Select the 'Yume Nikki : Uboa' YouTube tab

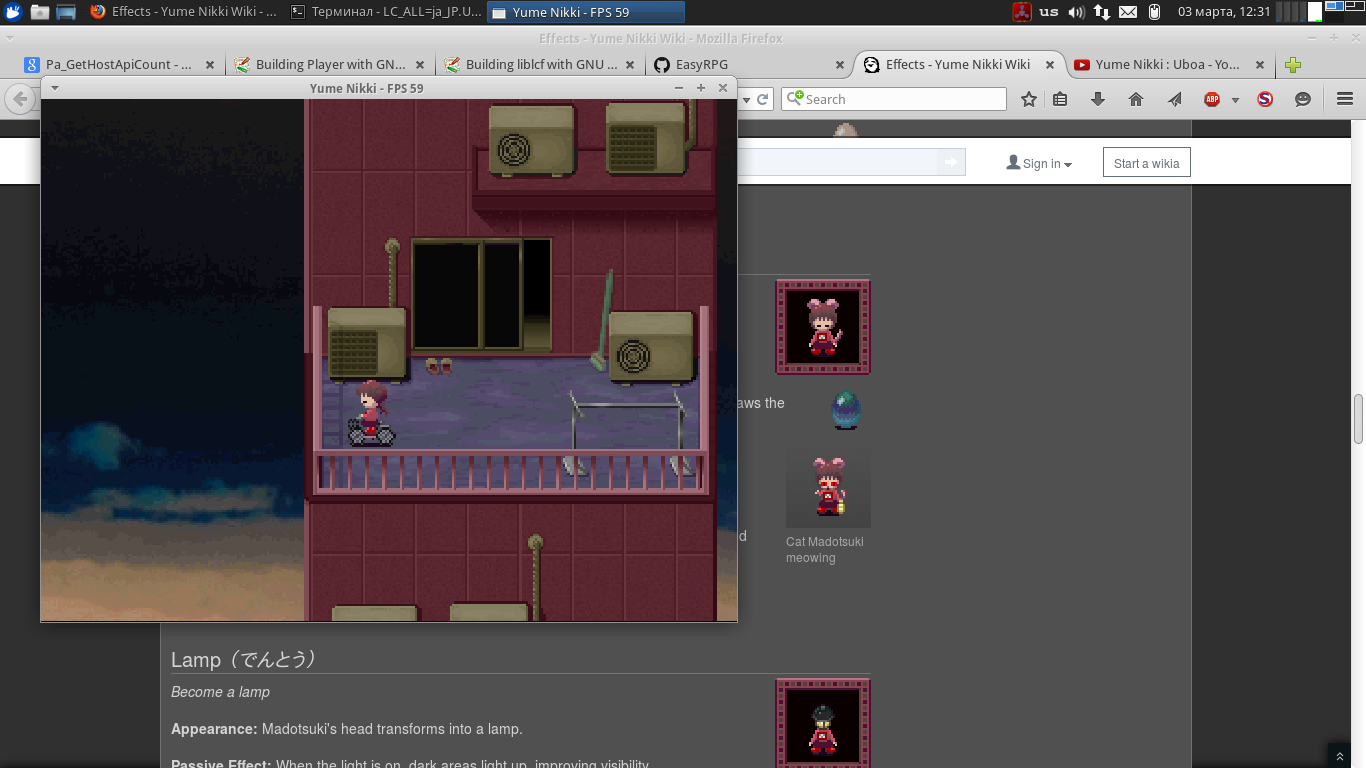[x=1167, y=64]
